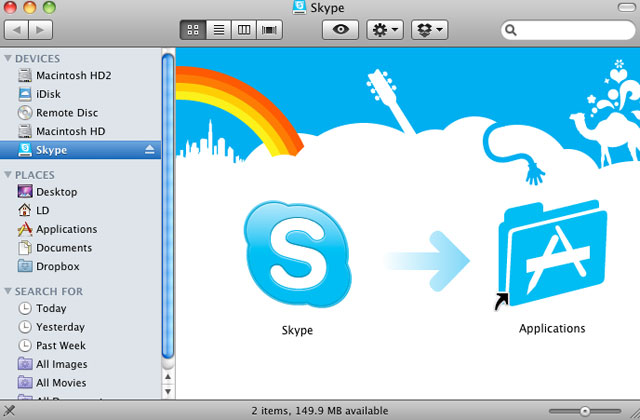Select the Past Week clock icon

(25, 345)
